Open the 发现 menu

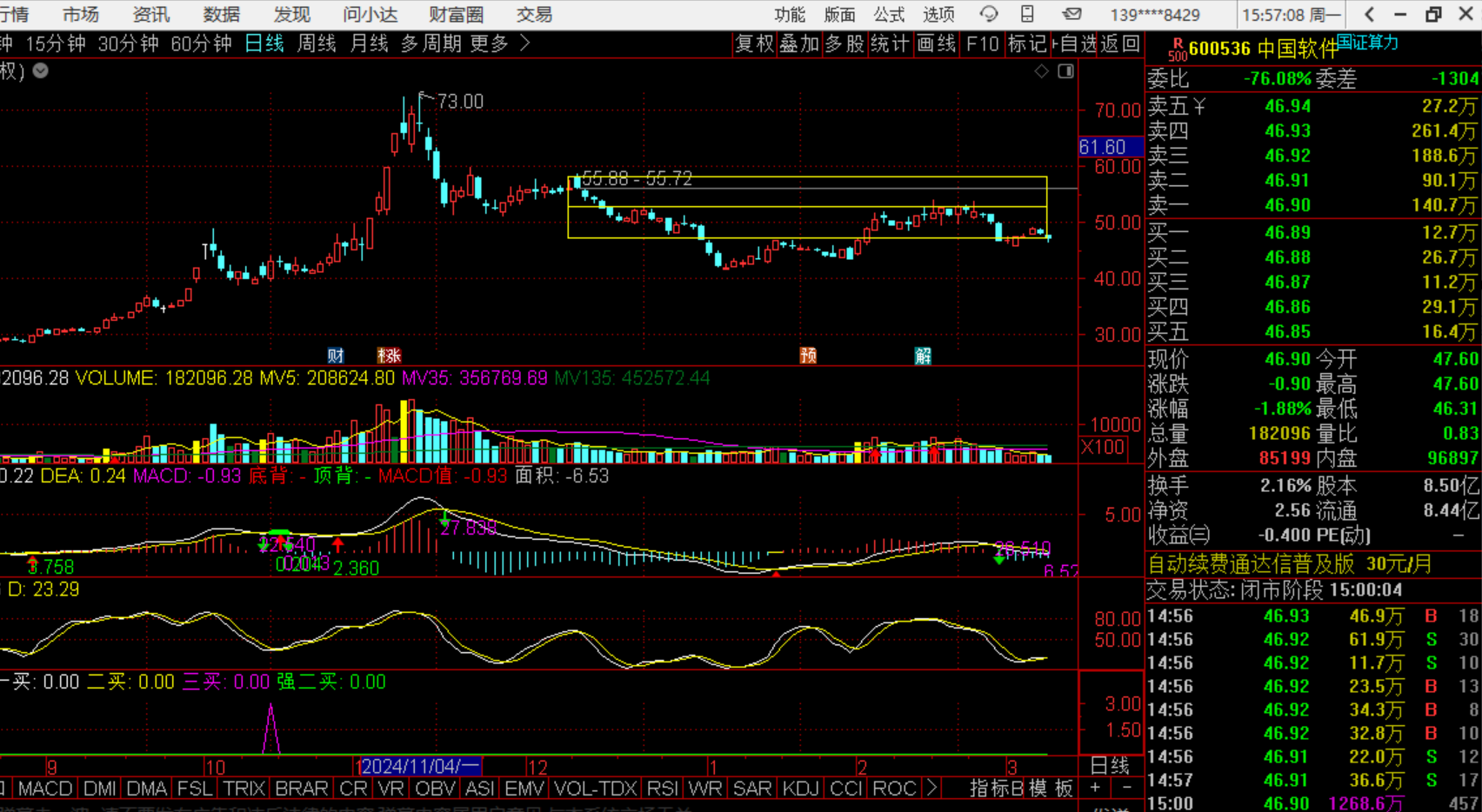[x=291, y=14]
